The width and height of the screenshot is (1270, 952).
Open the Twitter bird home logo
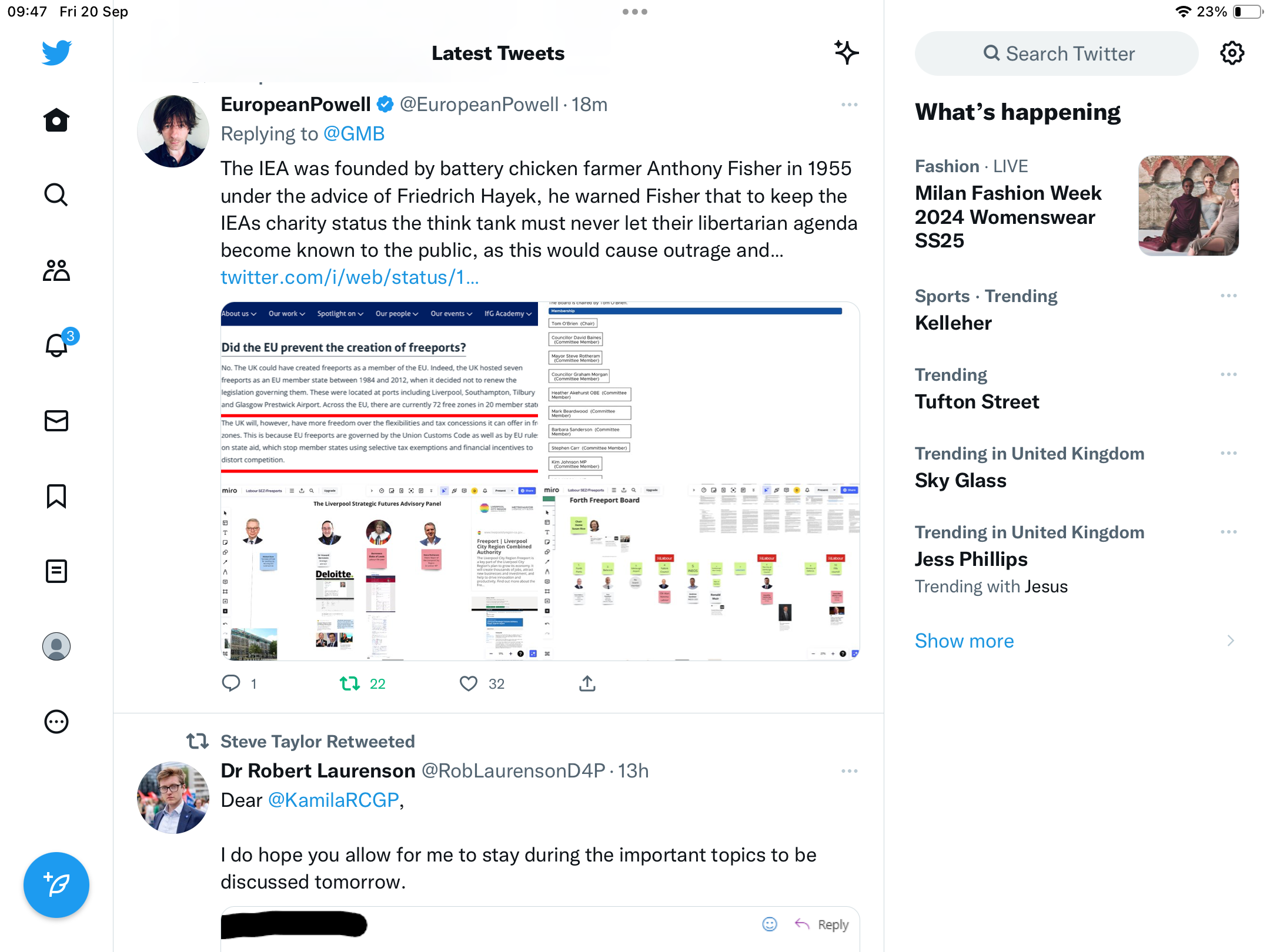[56, 53]
